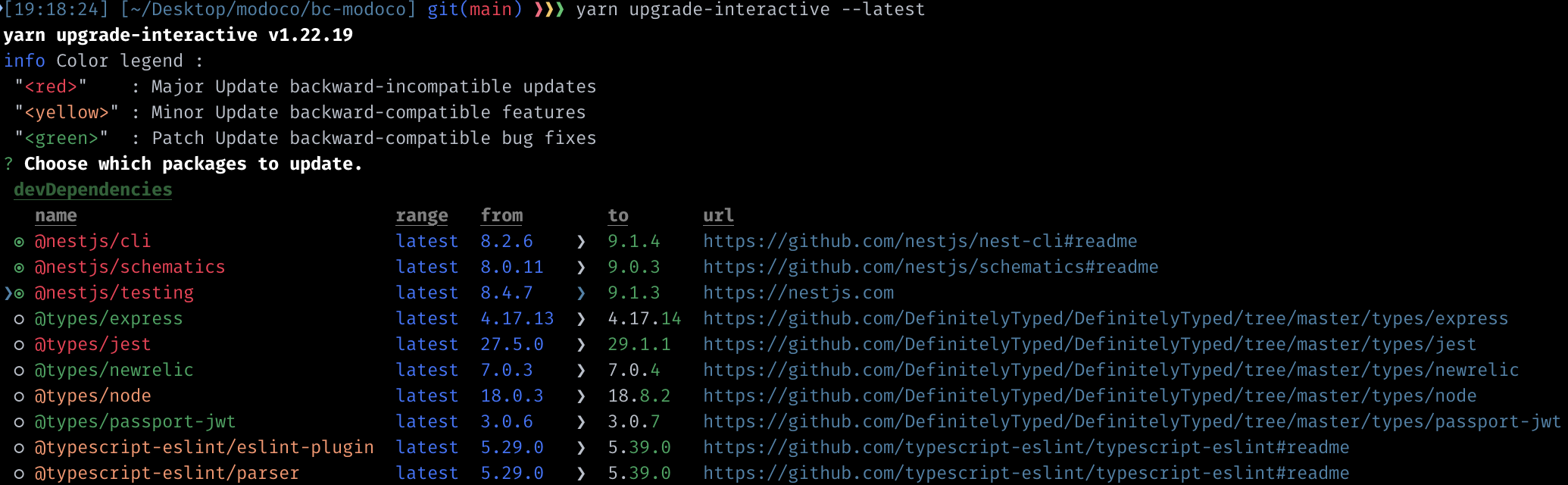Click the target version 3.0.7

633,421
